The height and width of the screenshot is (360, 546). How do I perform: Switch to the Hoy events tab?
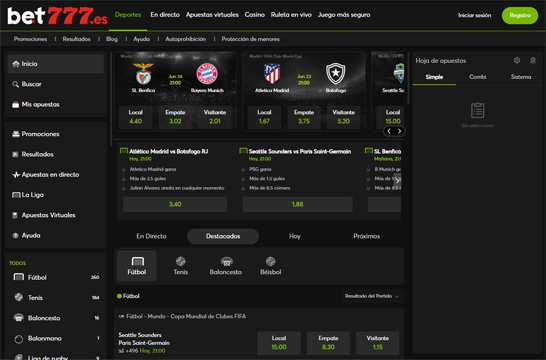click(x=295, y=236)
